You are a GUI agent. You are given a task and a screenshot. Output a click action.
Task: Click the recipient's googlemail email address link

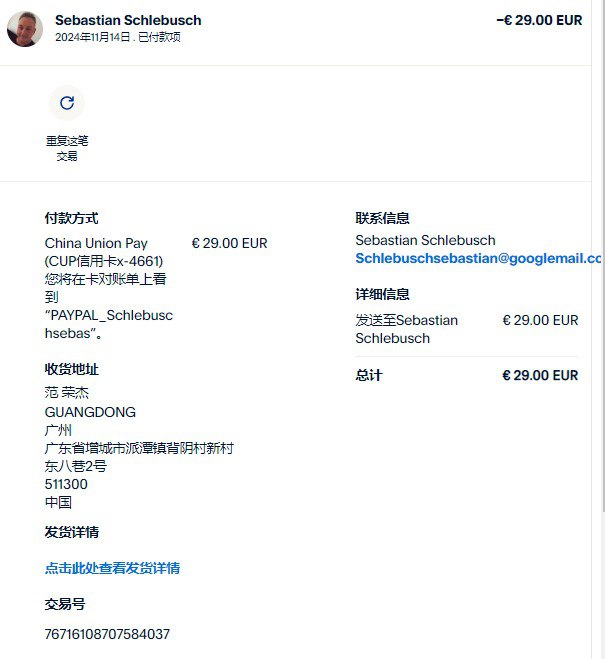[478, 258]
